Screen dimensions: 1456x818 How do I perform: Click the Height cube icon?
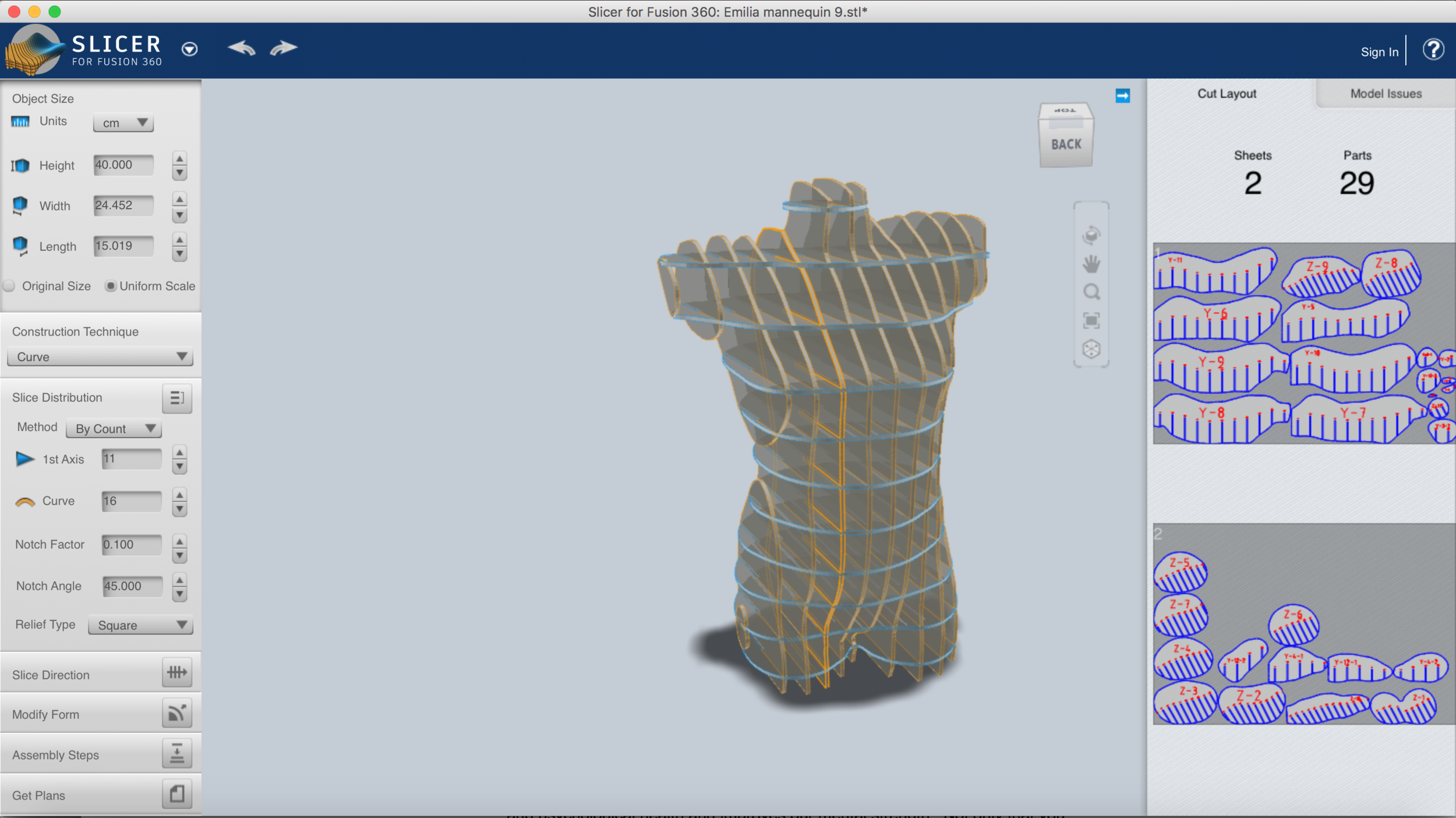pos(20,165)
